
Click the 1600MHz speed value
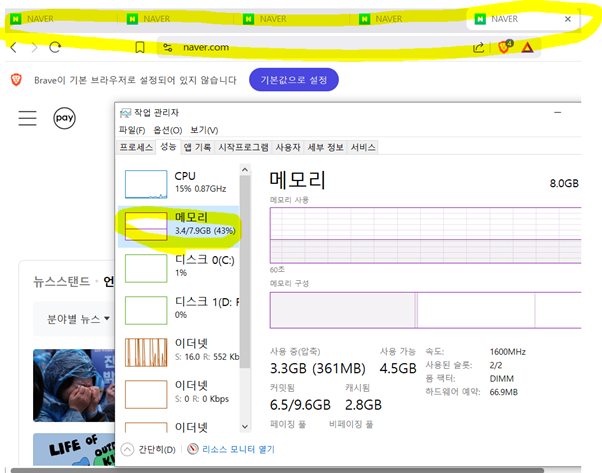[508, 352]
